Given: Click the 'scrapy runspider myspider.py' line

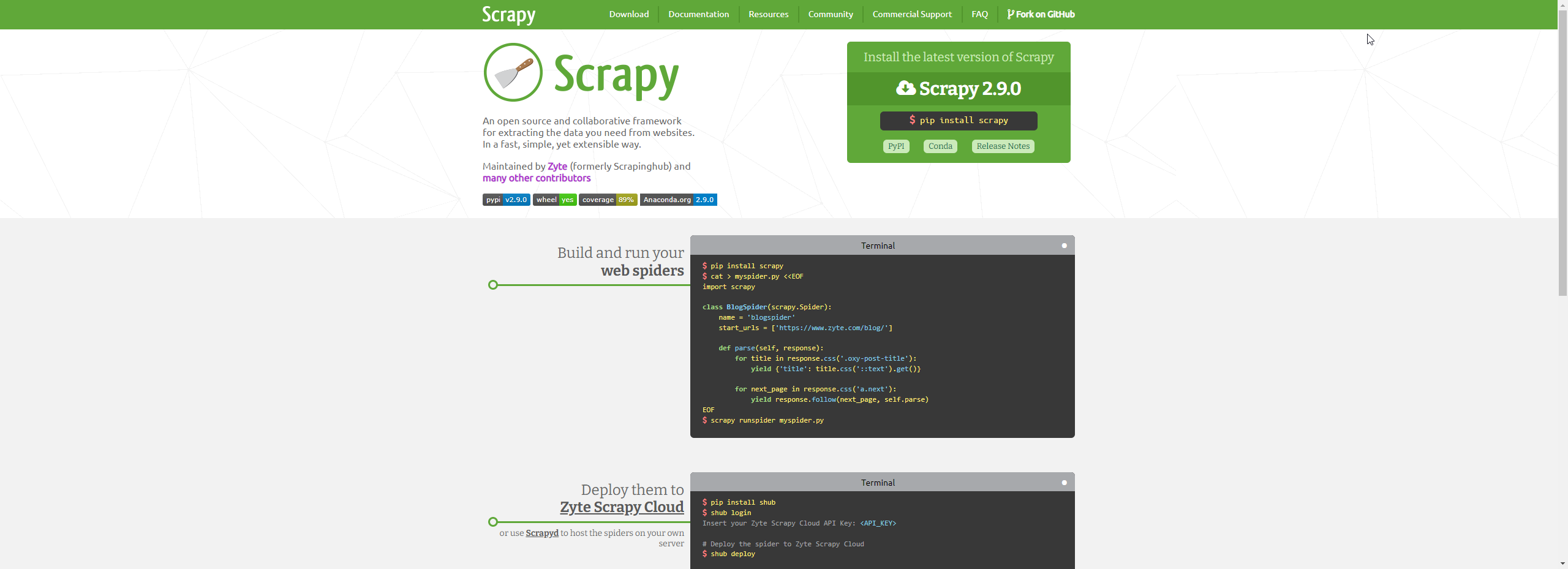Looking at the screenshot, I should click(763, 420).
